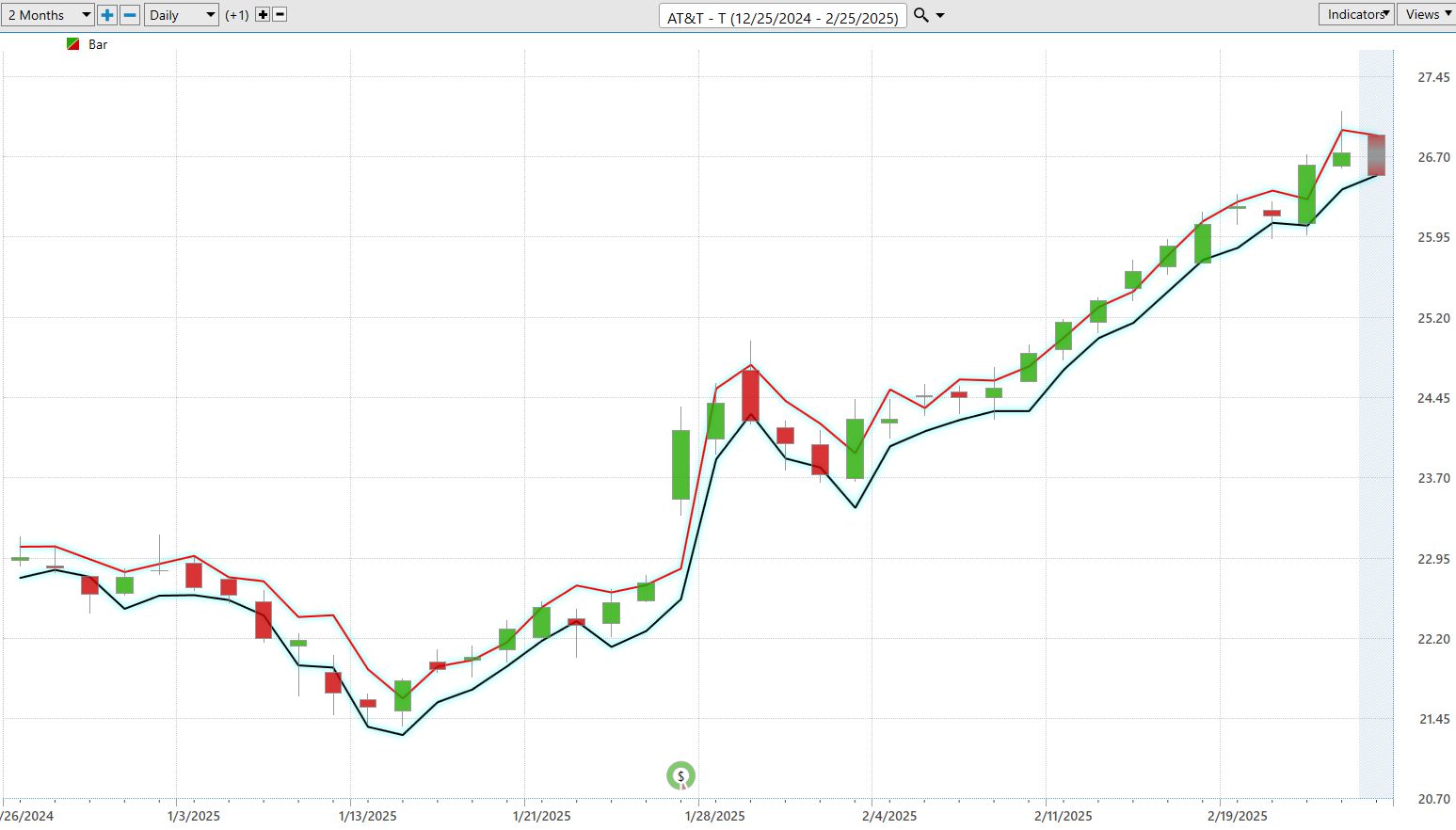Open the Daily interval dropdown
The width and height of the screenshot is (1456, 830).
[182, 15]
